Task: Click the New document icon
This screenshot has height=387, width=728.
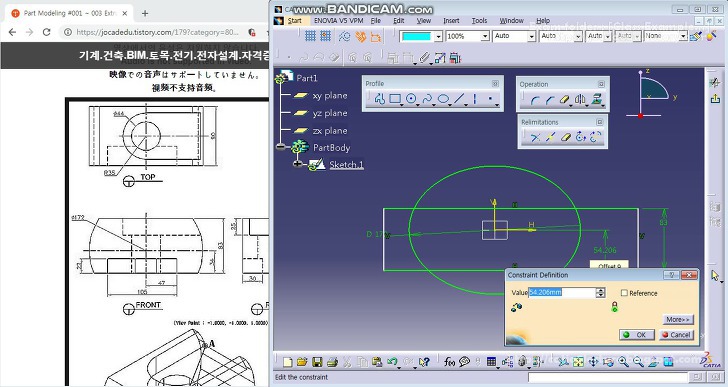Action: pyautogui.click(x=287, y=362)
